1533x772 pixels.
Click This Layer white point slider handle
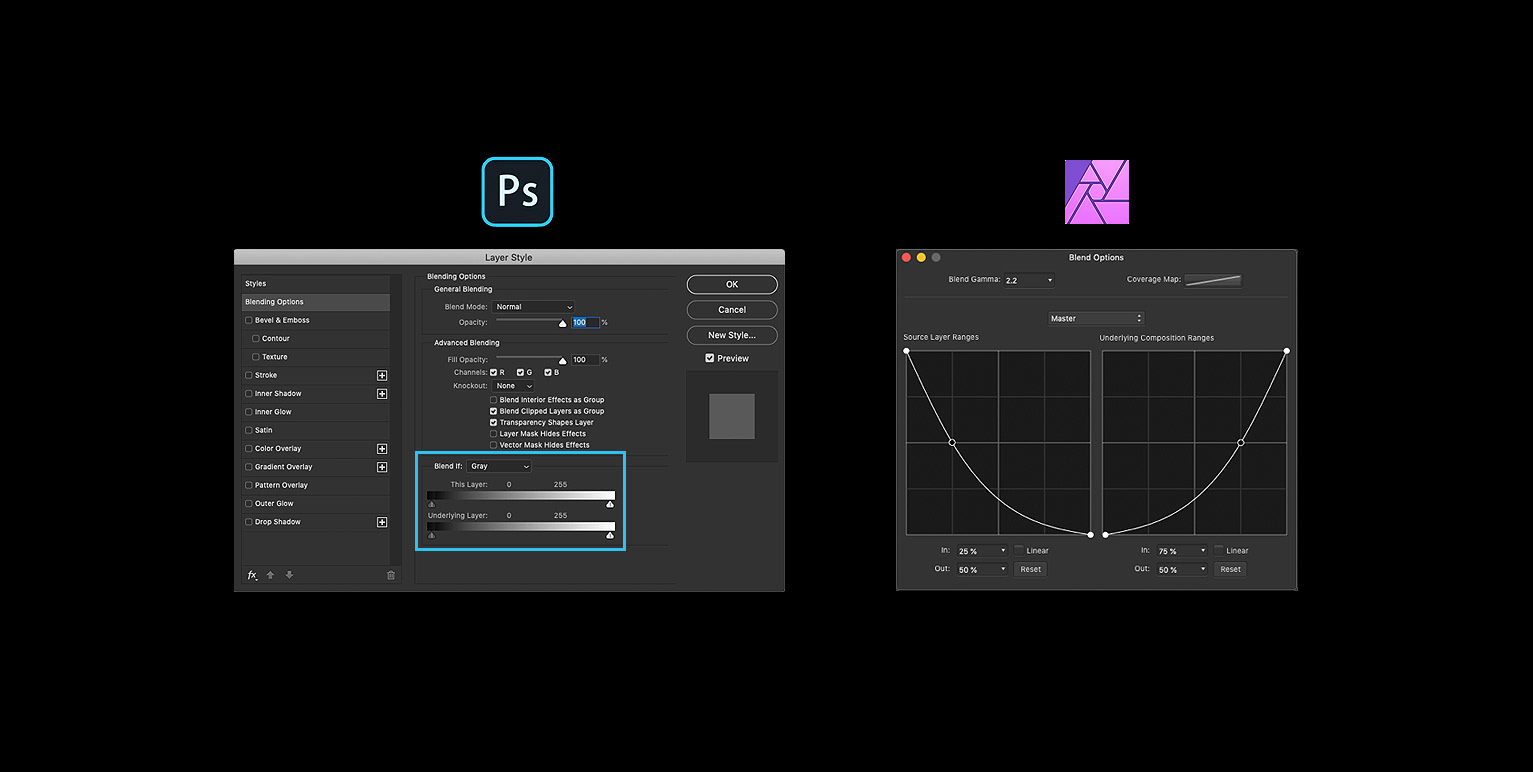[x=610, y=505]
